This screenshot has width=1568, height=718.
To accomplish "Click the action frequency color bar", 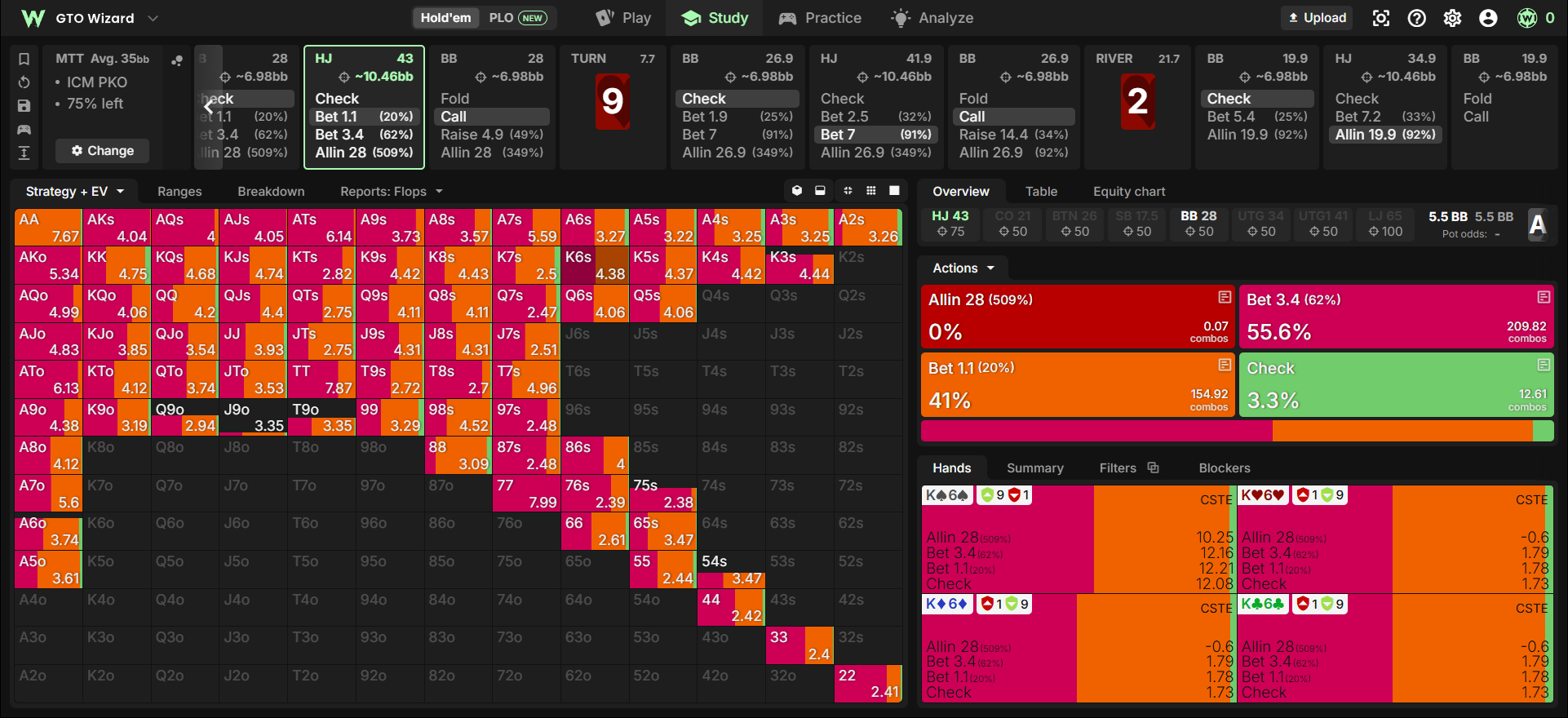I will tap(1237, 431).
